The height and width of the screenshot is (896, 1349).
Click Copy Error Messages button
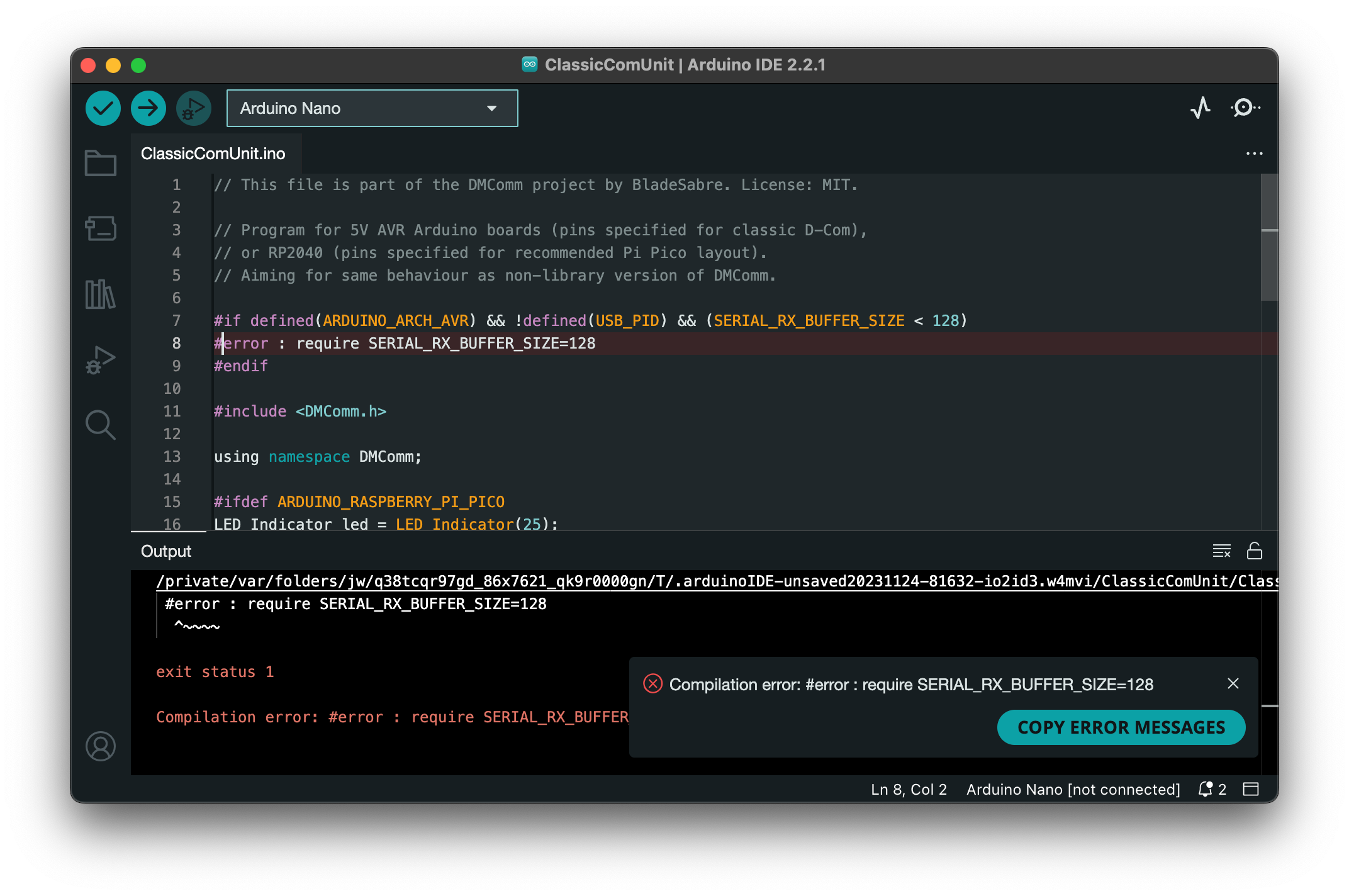pyautogui.click(x=1121, y=727)
